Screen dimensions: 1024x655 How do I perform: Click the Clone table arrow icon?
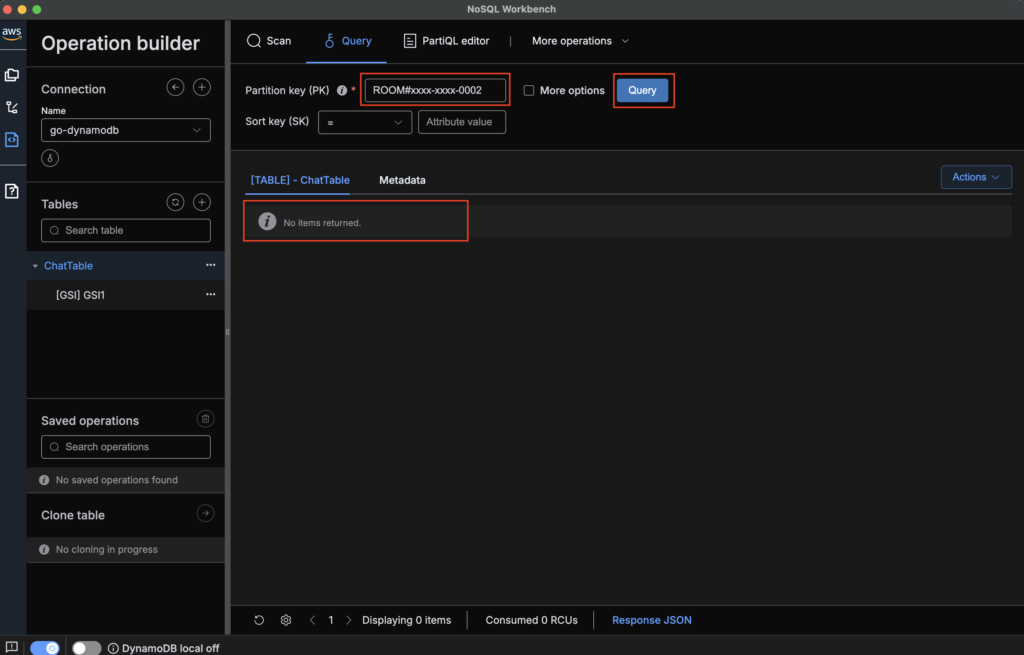[x=205, y=514]
